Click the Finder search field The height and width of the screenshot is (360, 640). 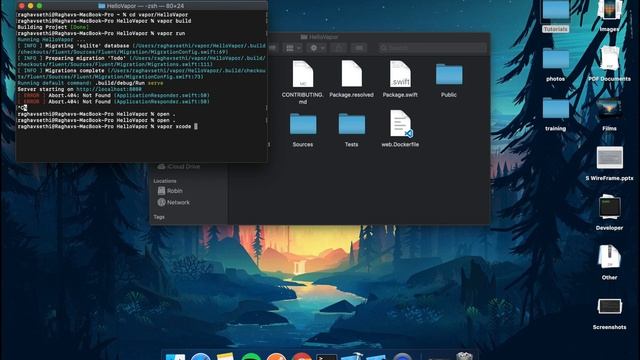(432, 48)
